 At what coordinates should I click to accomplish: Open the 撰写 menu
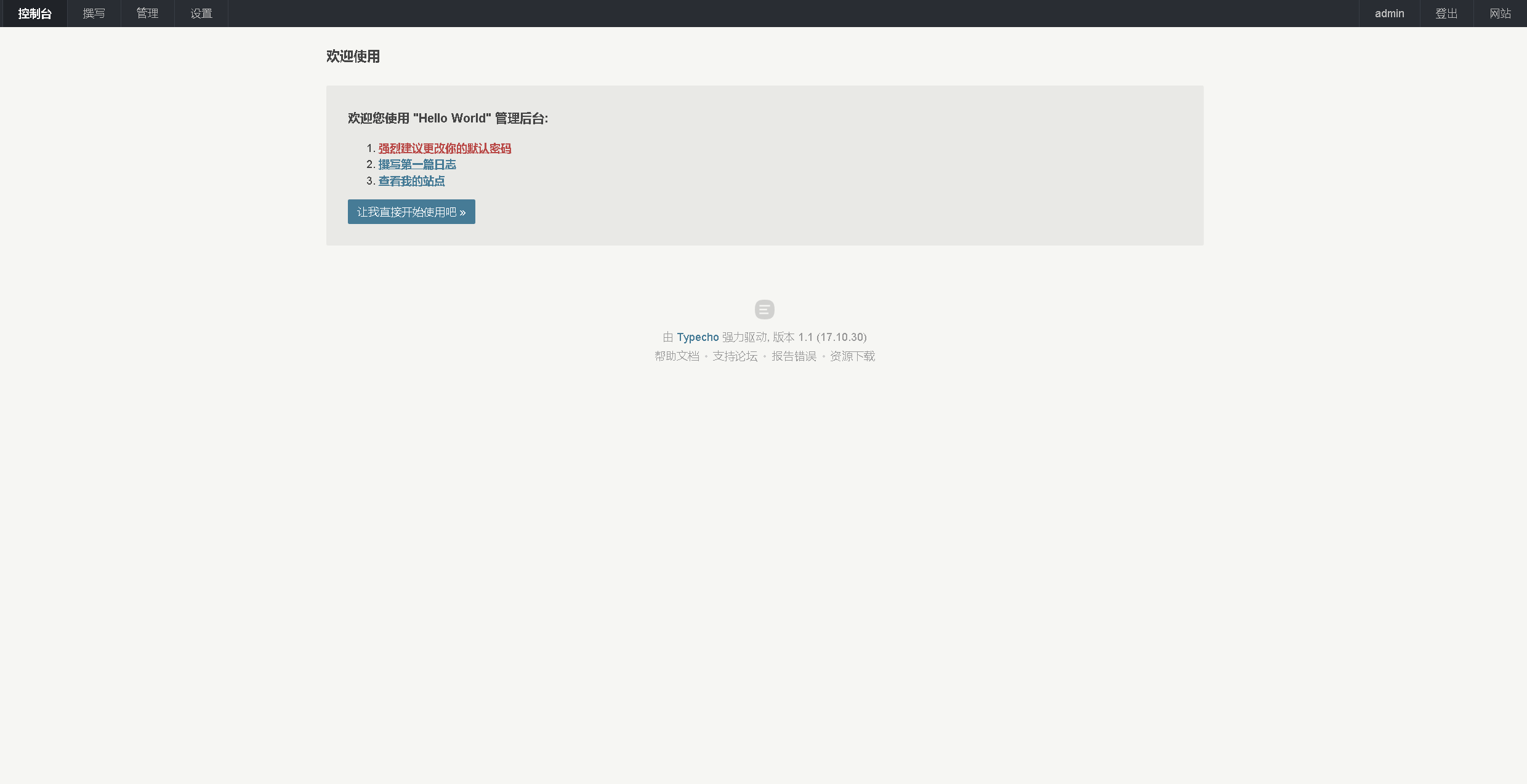point(94,14)
